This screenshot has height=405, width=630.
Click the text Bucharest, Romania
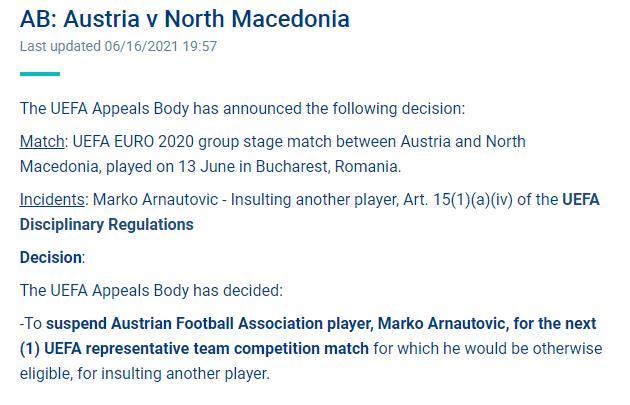328,166
